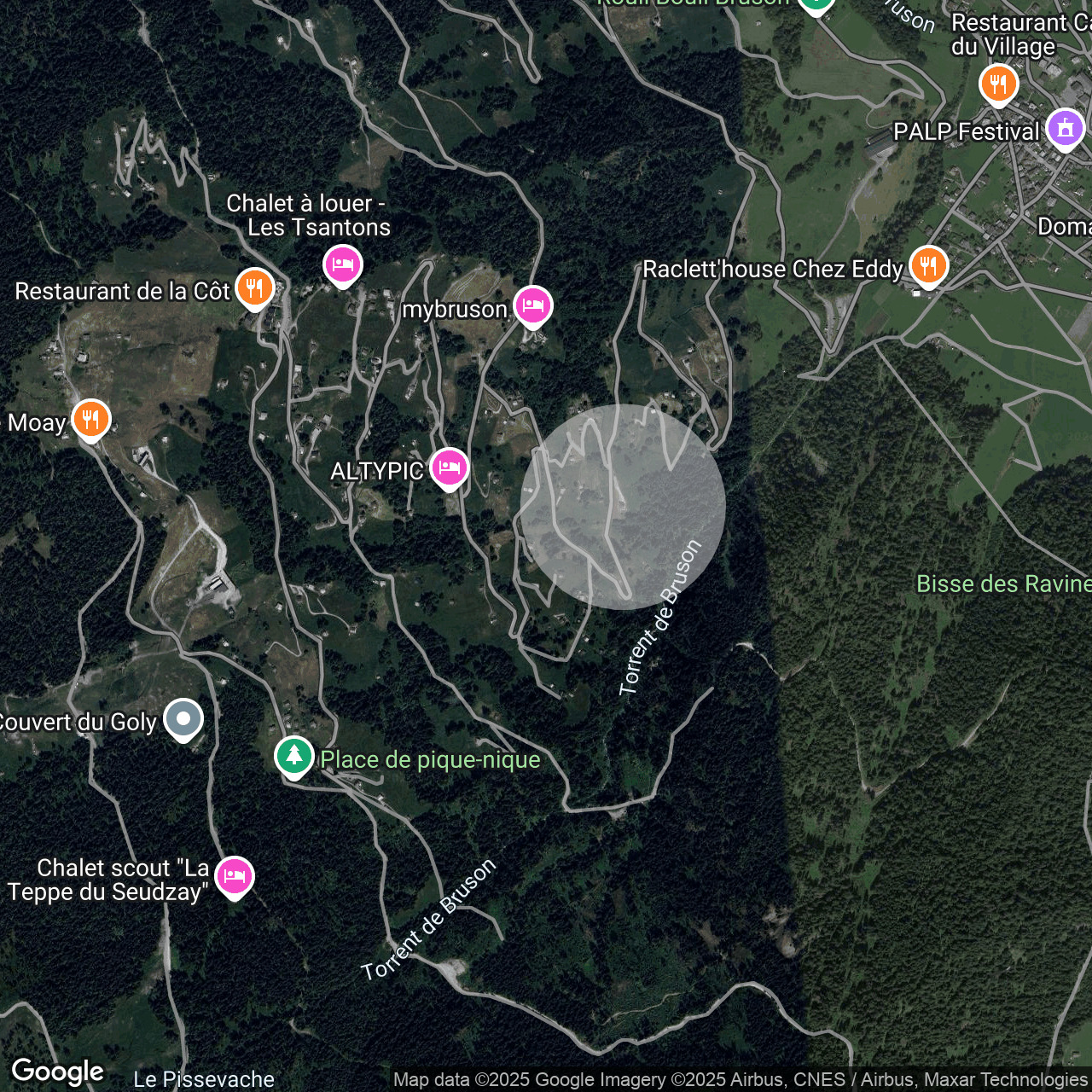The height and width of the screenshot is (1092, 1092).
Task: Click the partially visible green pin at top edge
Action: 816,5
